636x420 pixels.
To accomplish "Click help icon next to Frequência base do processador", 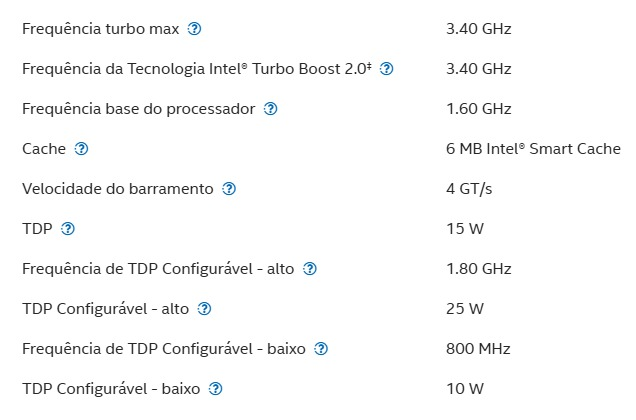I will click(270, 109).
